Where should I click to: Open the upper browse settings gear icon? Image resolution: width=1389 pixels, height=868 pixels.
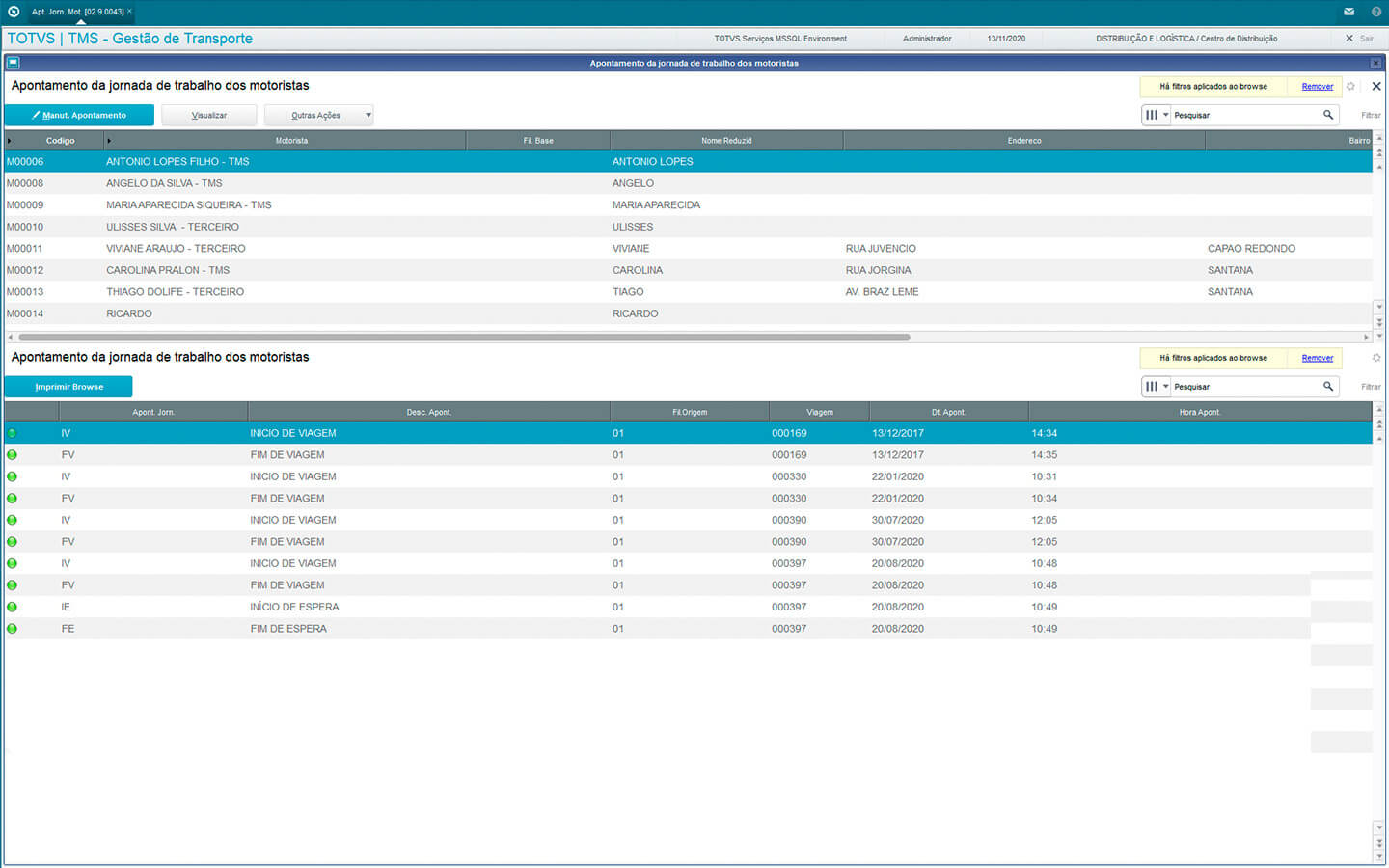pos(1351,87)
